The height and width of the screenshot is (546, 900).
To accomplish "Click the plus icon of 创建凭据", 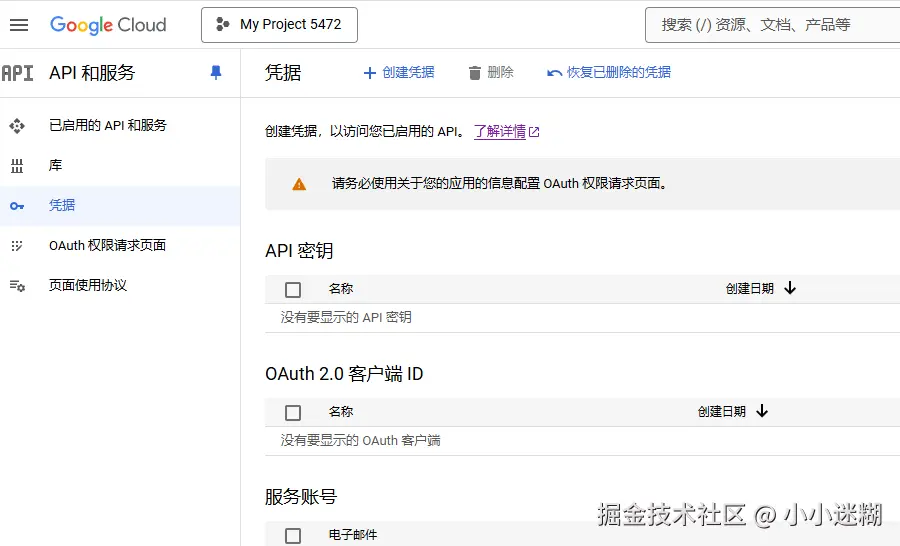I will (370, 73).
